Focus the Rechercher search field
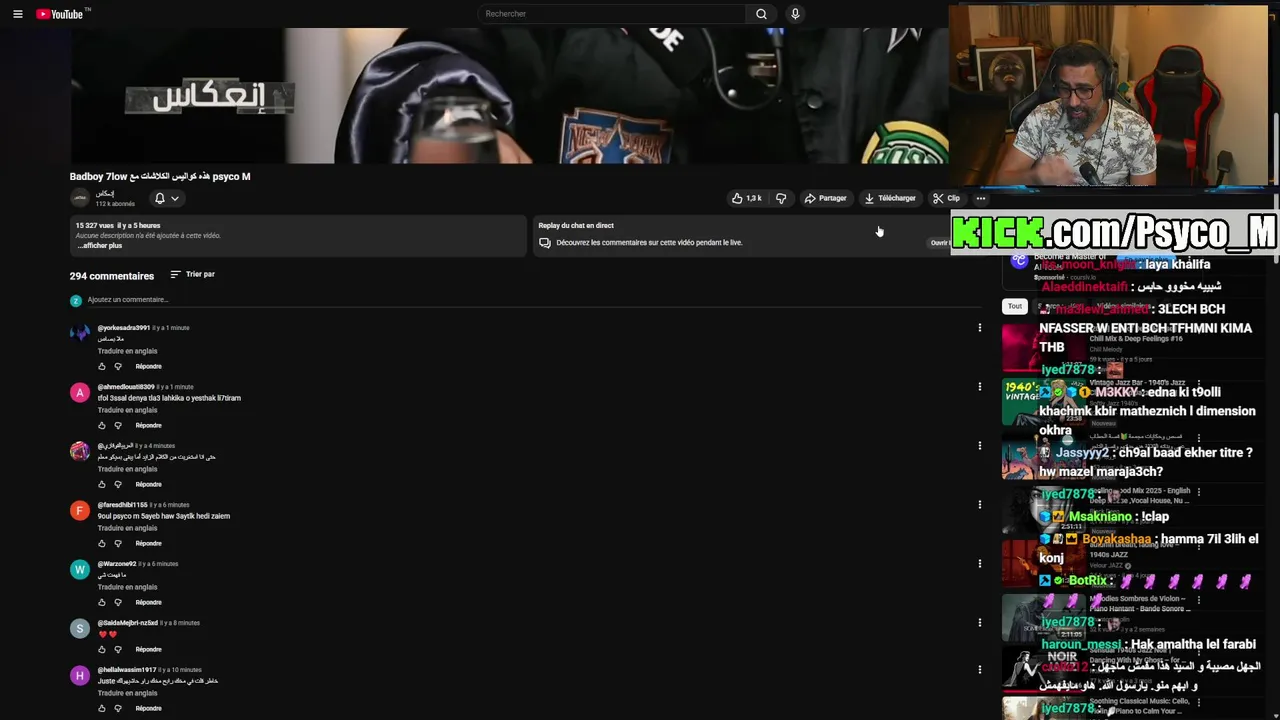Viewport: 1280px width, 720px height. point(612,14)
